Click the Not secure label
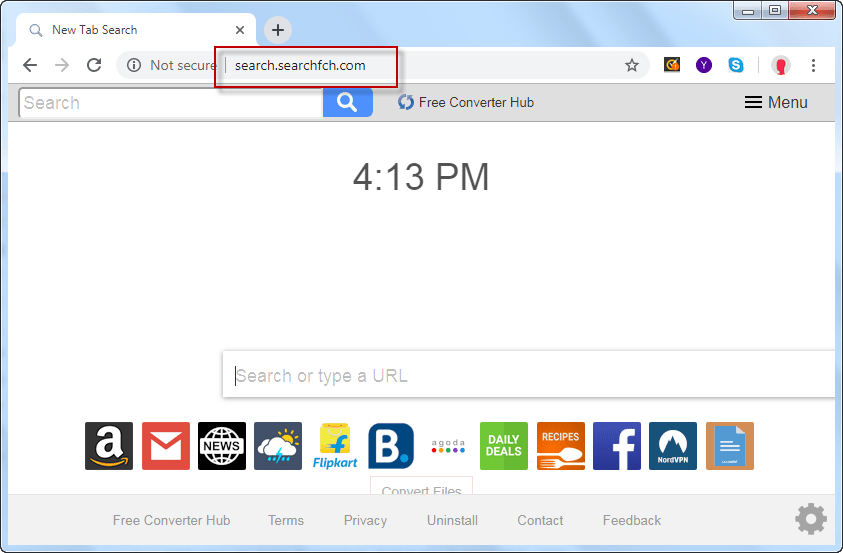Image resolution: width=843 pixels, height=553 pixels. pos(183,66)
